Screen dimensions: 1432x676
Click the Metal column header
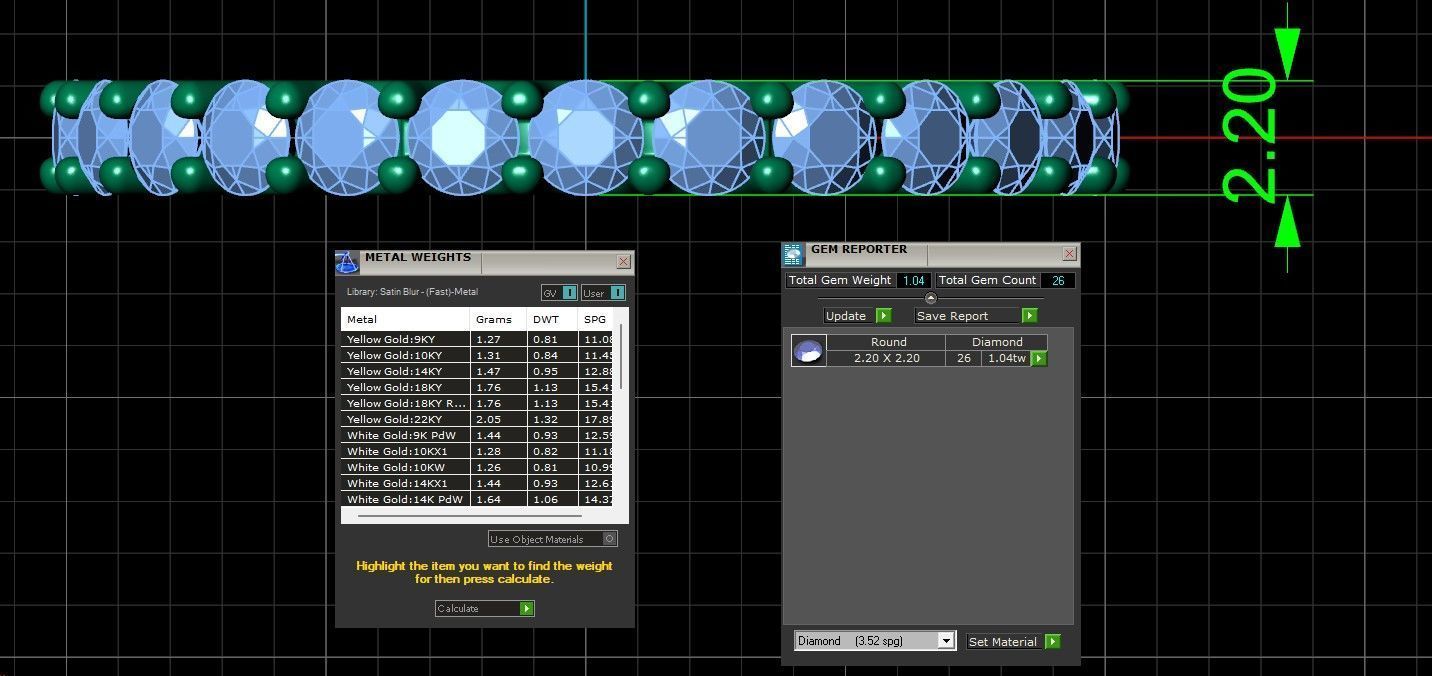coord(405,320)
